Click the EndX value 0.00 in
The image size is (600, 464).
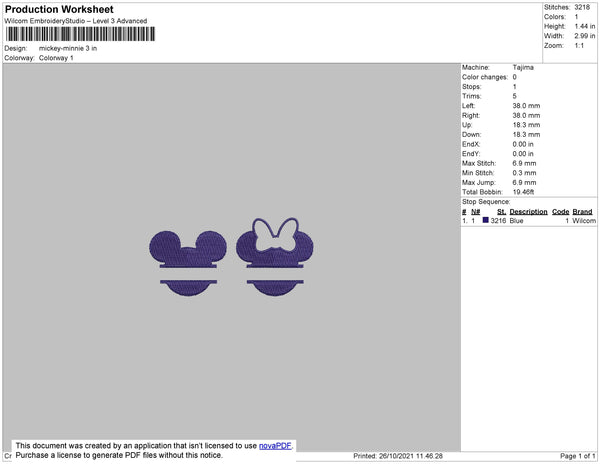(523, 144)
